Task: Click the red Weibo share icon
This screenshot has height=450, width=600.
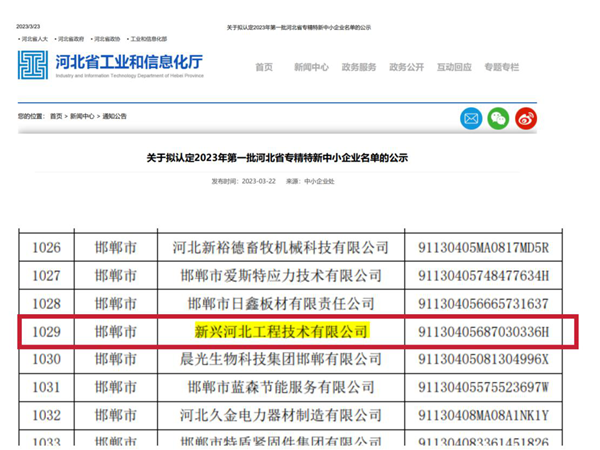Action: (526, 119)
